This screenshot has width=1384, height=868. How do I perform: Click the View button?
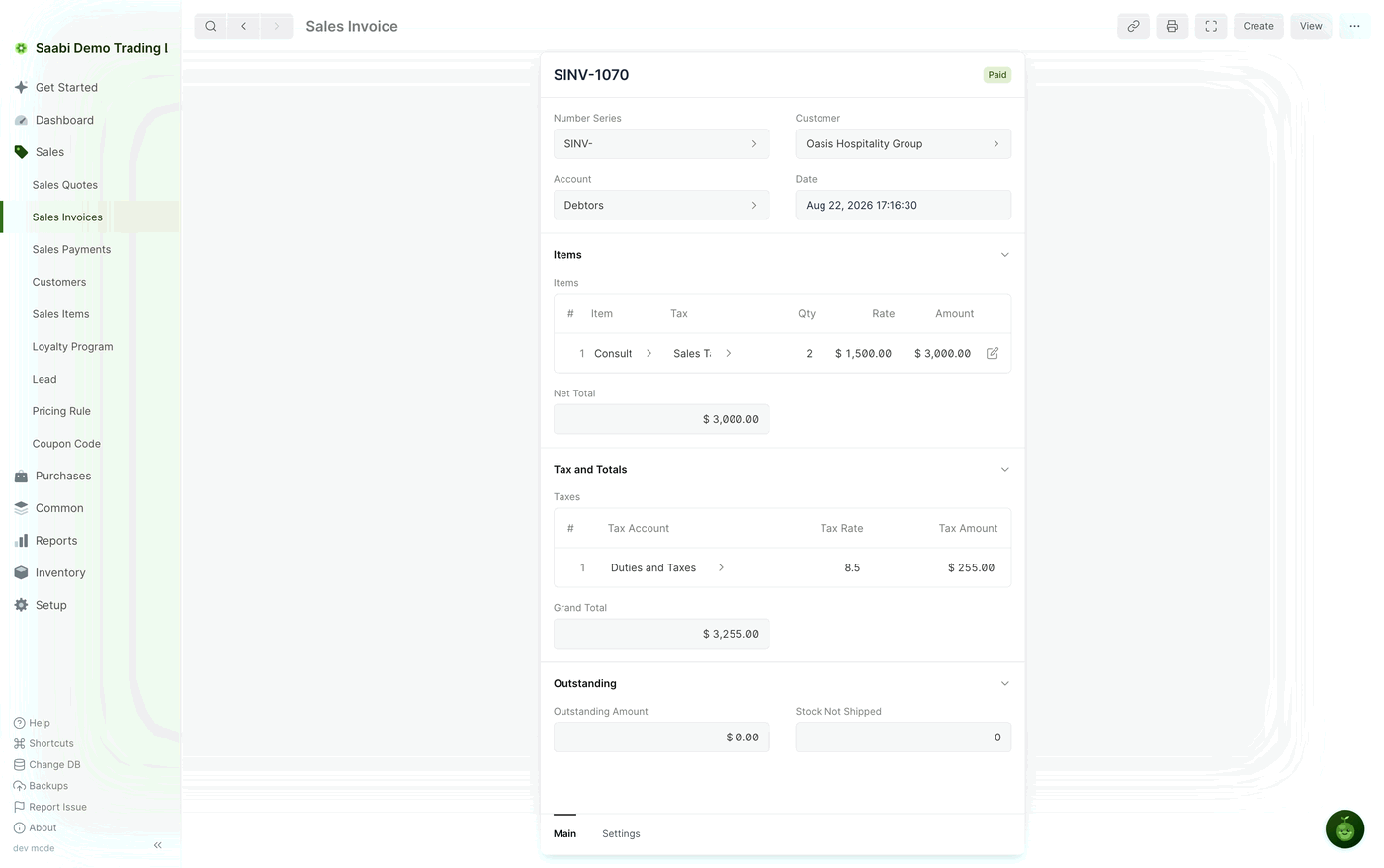tap(1311, 26)
